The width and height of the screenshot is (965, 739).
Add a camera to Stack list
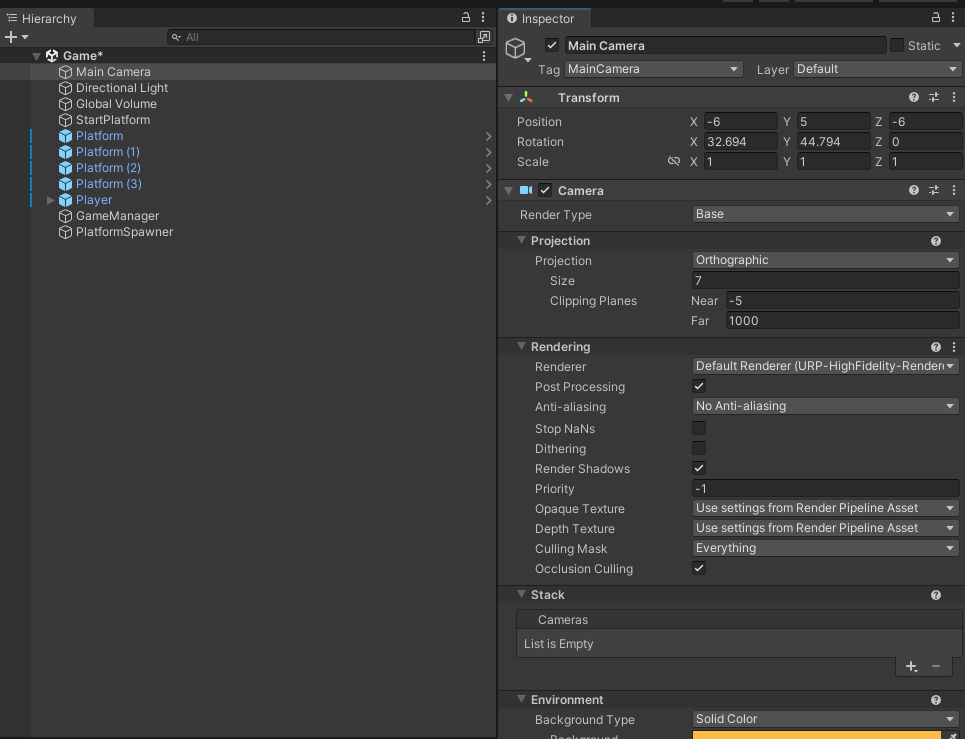(911, 666)
